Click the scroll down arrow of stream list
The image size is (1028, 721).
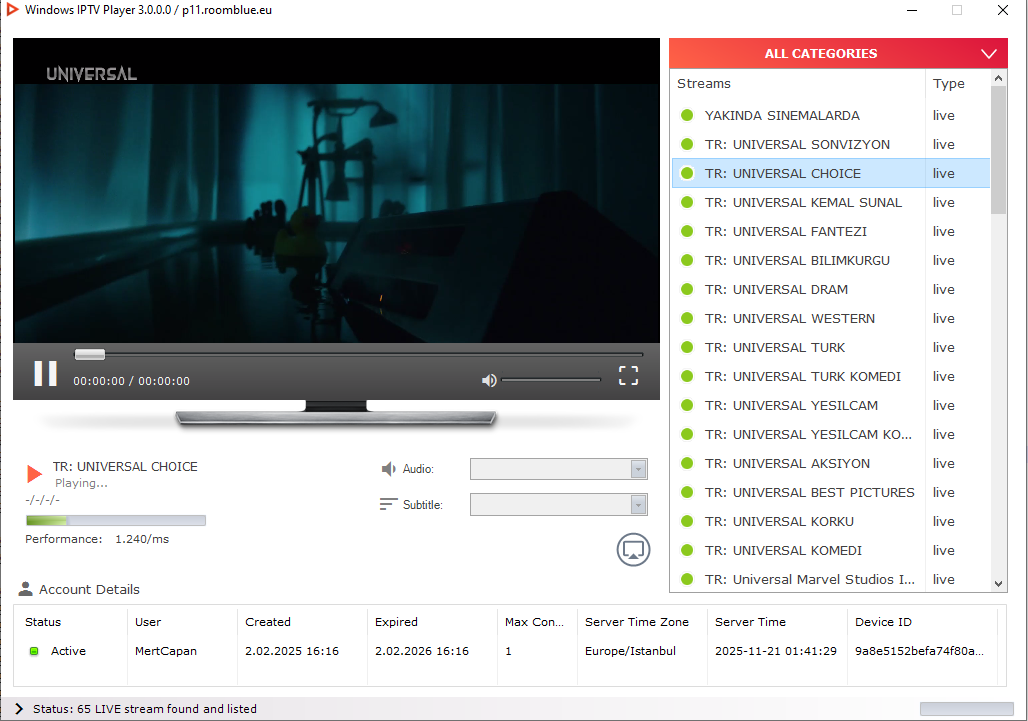(998, 583)
